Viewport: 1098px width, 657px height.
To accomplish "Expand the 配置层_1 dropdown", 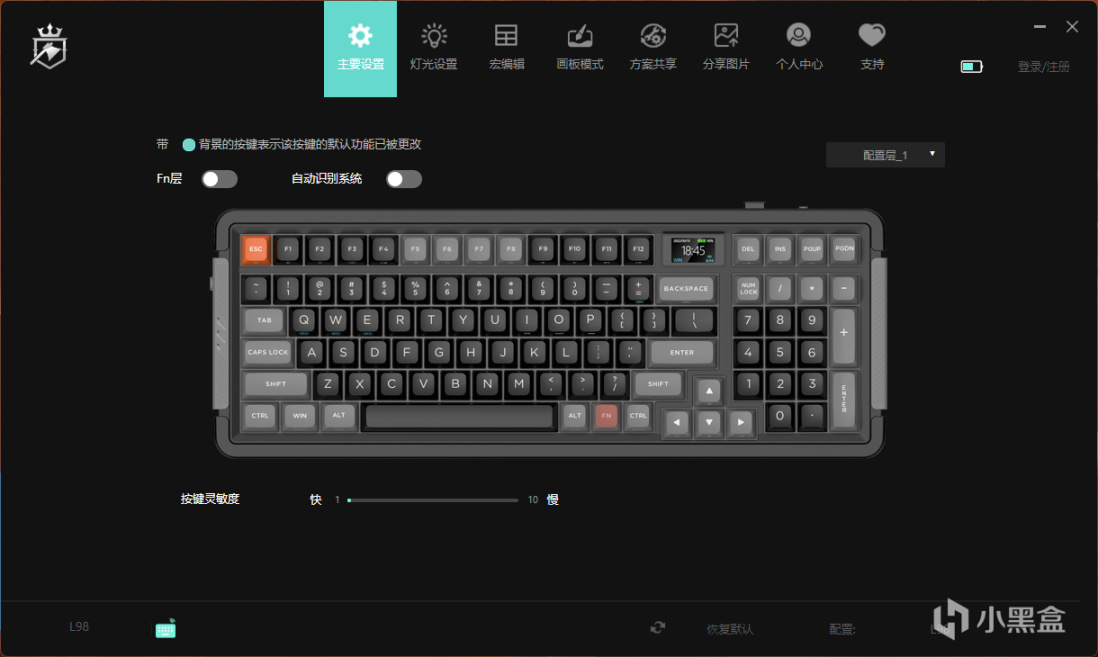I will pos(885,155).
